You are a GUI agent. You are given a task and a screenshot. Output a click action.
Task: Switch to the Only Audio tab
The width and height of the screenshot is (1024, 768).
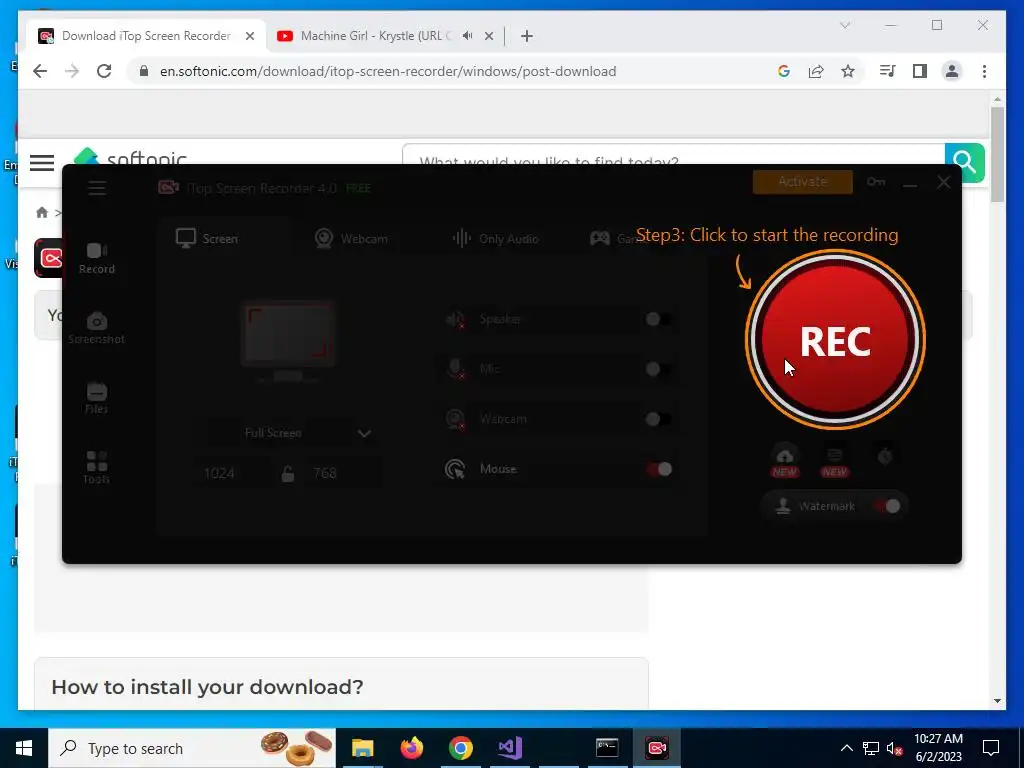click(x=496, y=238)
